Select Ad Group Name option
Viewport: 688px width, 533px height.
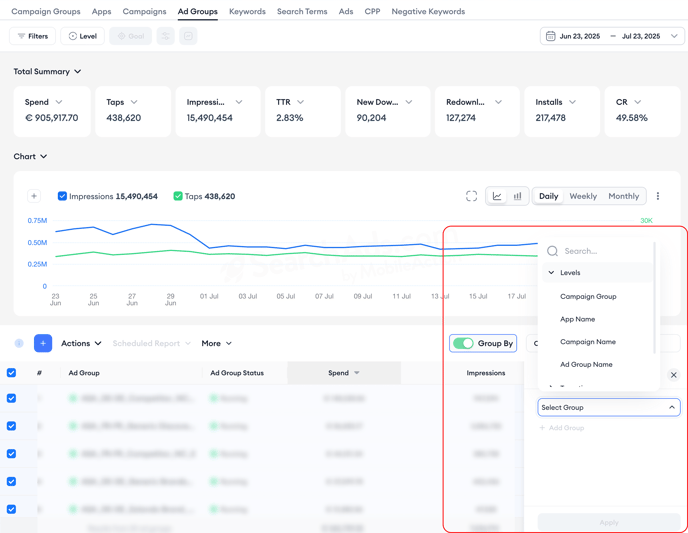(586, 365)
